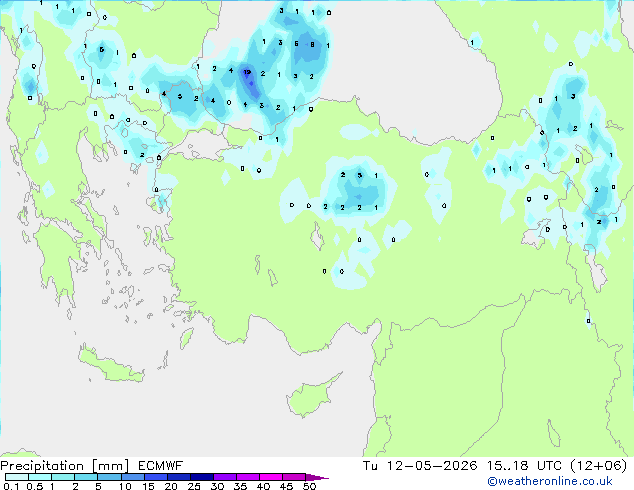Screen dimensions: 634x490
Task: Click the '20' legend scale label
Action: click(x=171, y=486)
